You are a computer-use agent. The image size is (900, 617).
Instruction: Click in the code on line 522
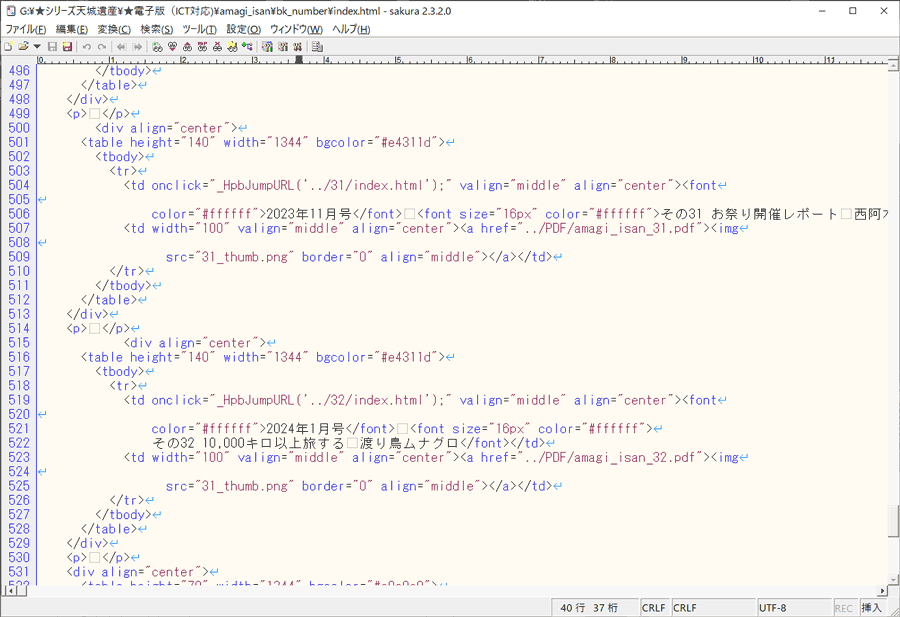350,442
